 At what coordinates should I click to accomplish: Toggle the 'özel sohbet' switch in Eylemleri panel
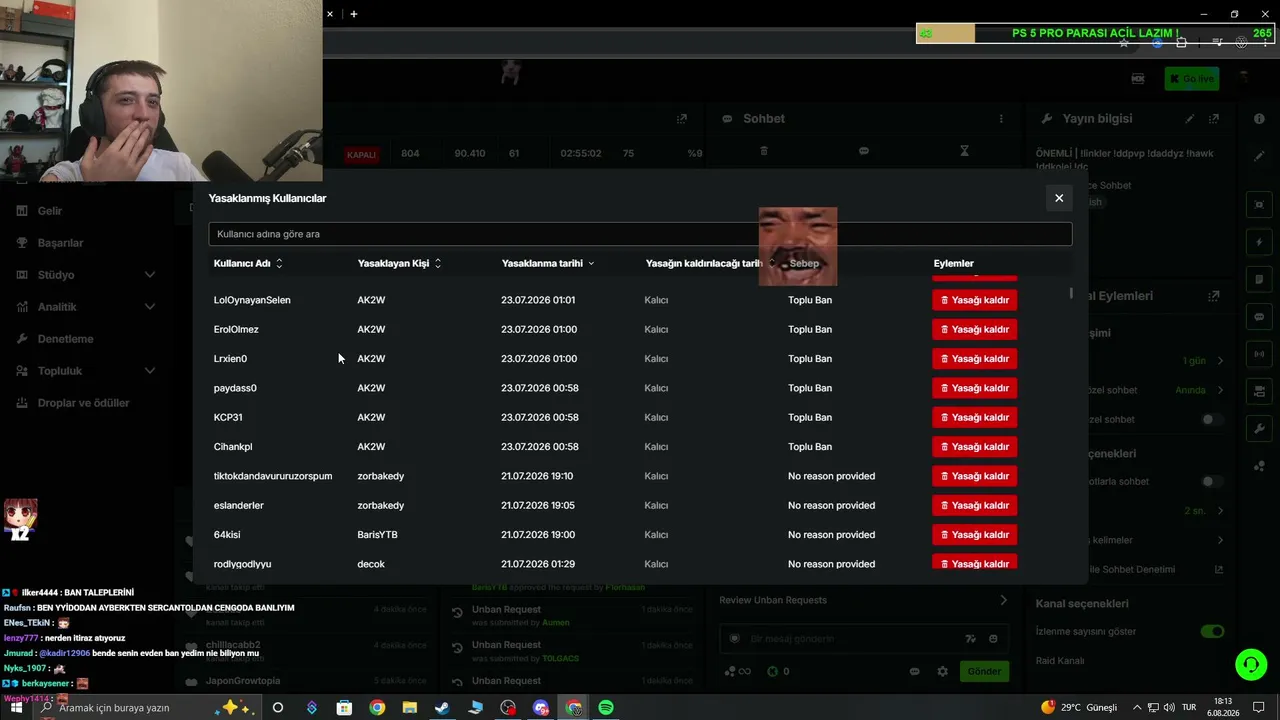[1212, 419]
